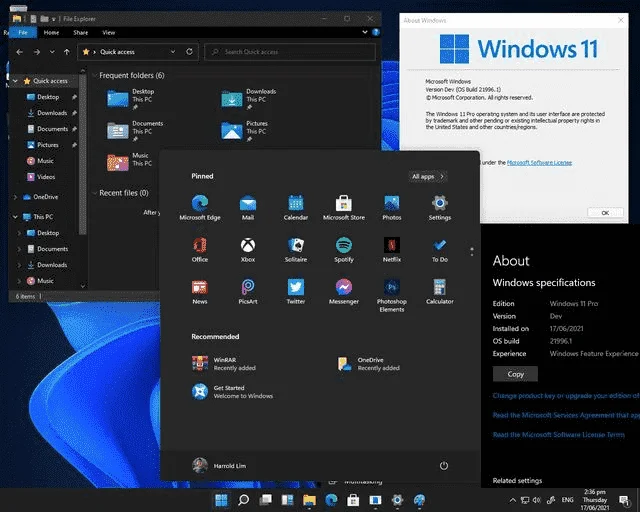The height and width of the screenshot is (512, 640).
Task: Open Task View on taskbar
Action: coord(265,500)
